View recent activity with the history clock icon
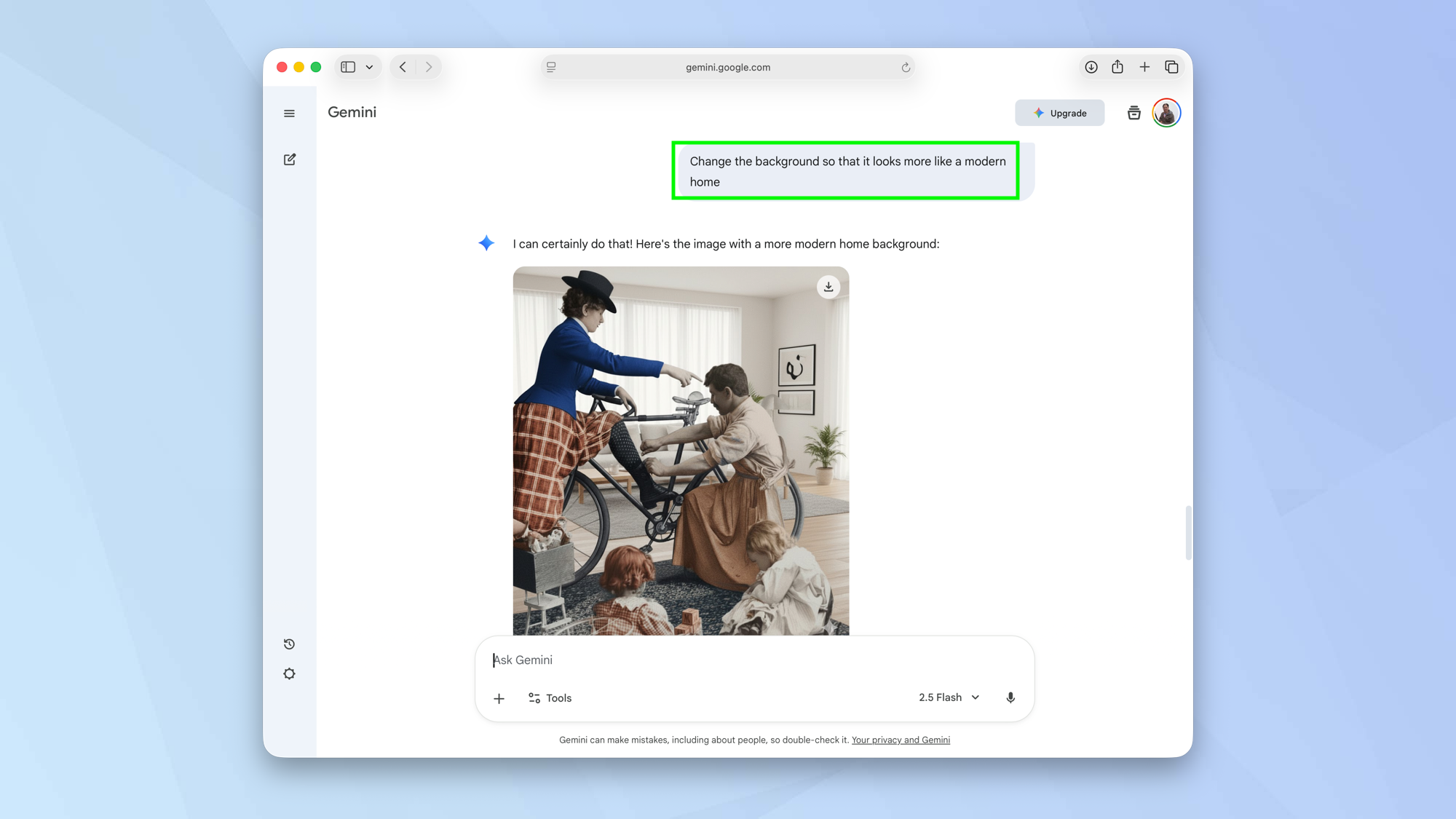This screenshot has width=1456, height=819. point(289,644)
